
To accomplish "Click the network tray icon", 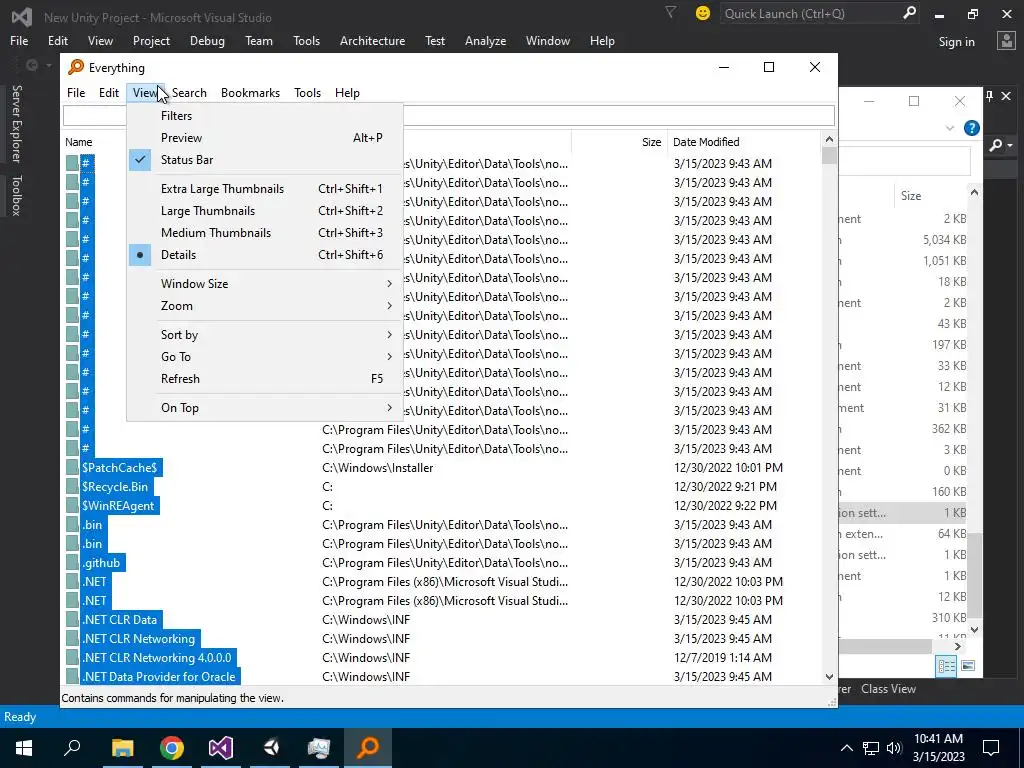I will 871,748.
